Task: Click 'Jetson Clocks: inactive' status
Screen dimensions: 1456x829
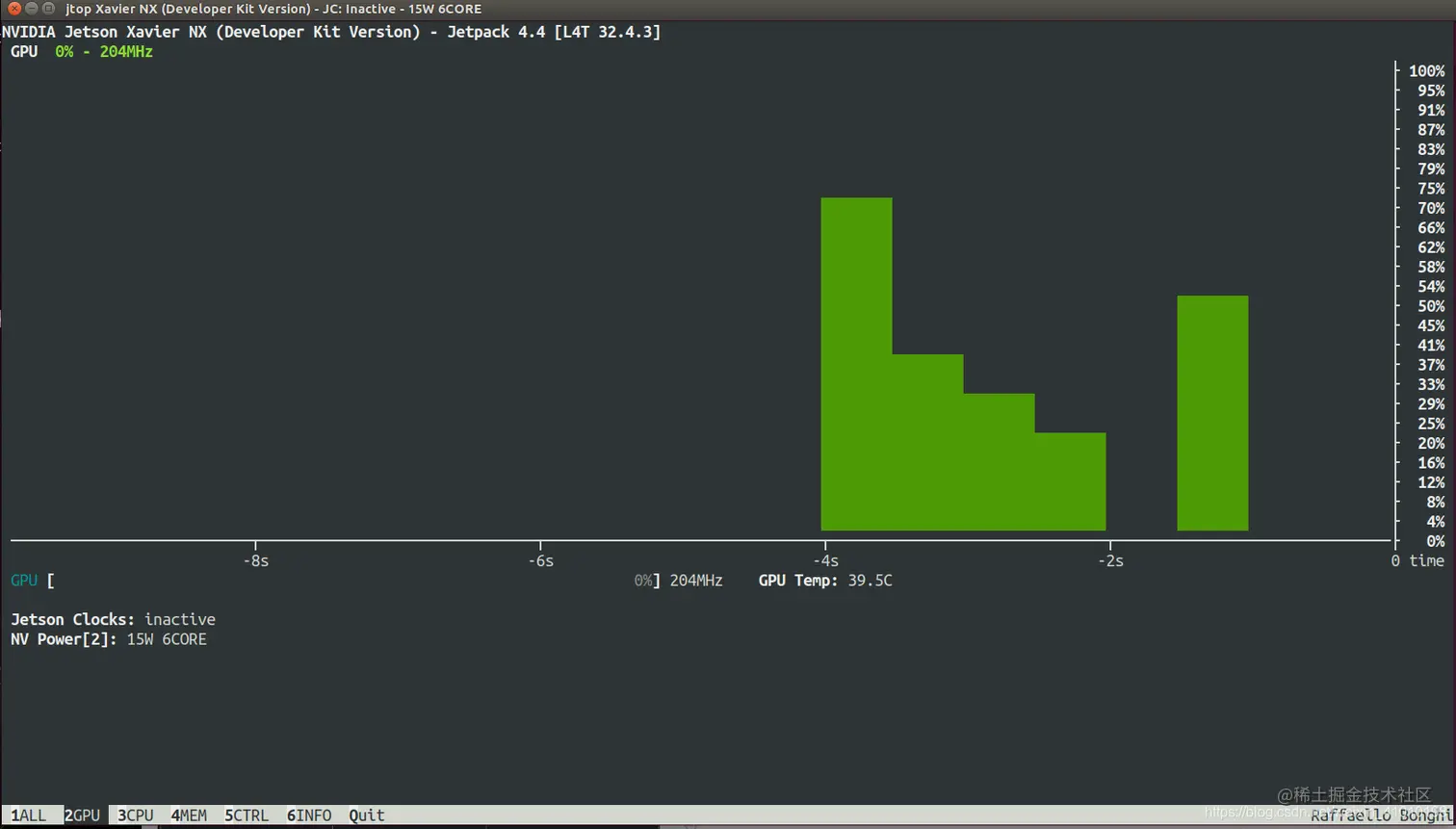Action: pyautogui.click(x=113, y=620)
